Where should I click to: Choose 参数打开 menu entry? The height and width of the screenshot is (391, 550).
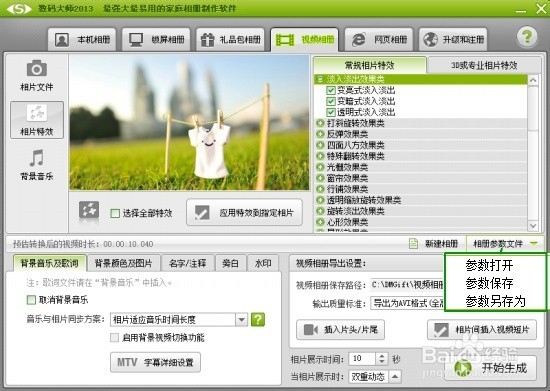point(489,265)
